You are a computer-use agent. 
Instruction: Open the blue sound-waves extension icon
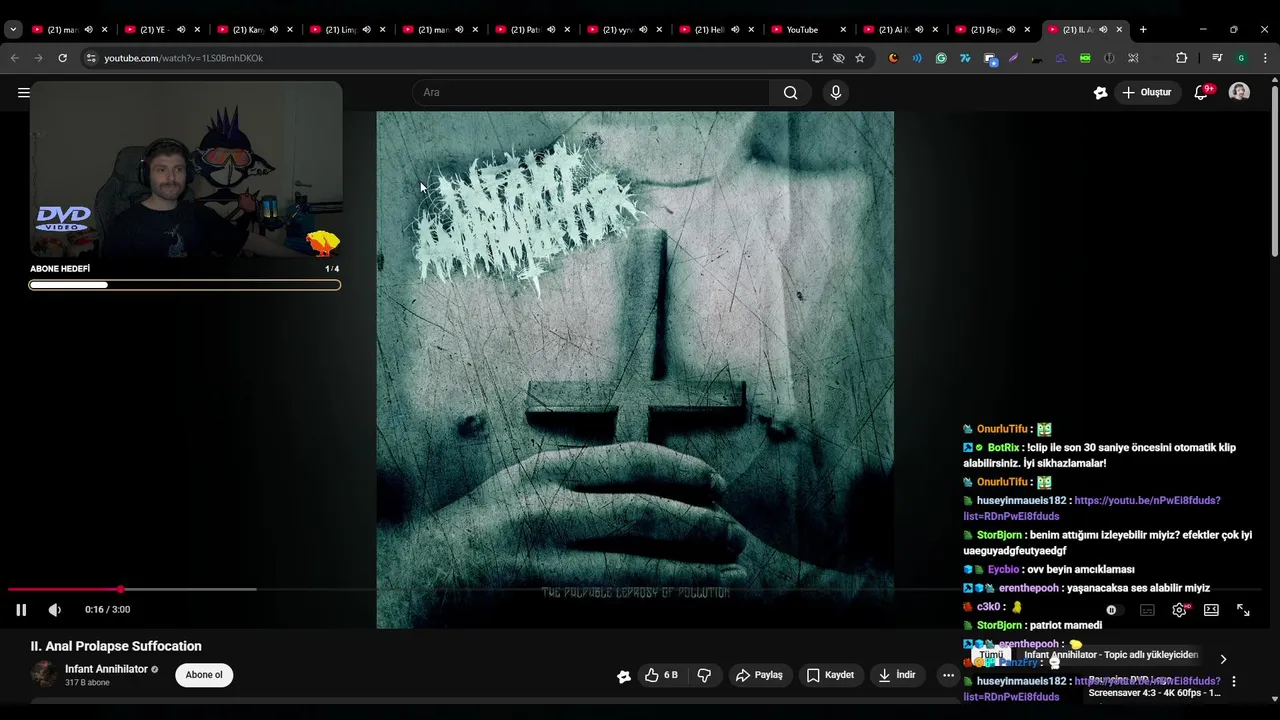[x=917, y=58]
